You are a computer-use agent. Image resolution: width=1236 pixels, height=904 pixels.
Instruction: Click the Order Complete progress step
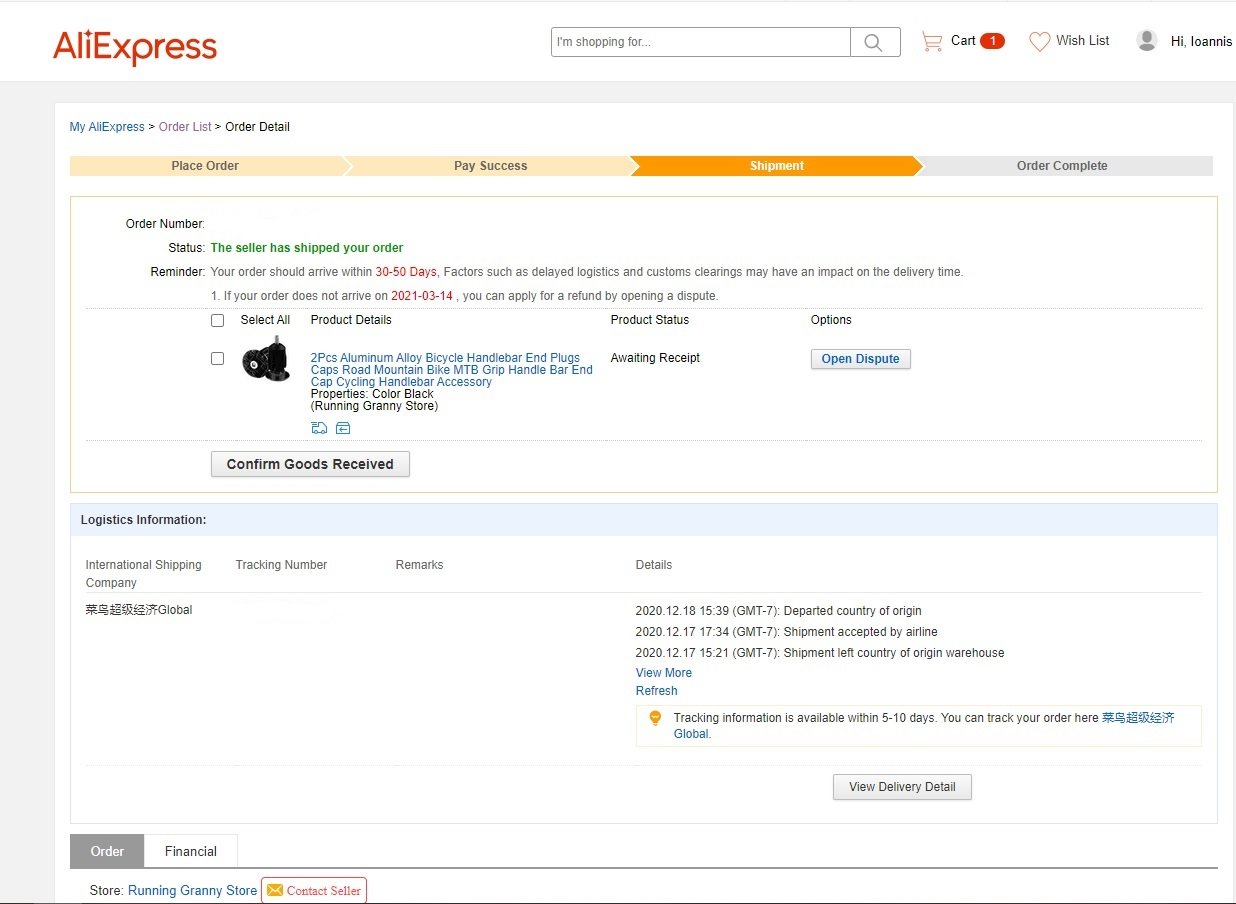click(1062, 166)
